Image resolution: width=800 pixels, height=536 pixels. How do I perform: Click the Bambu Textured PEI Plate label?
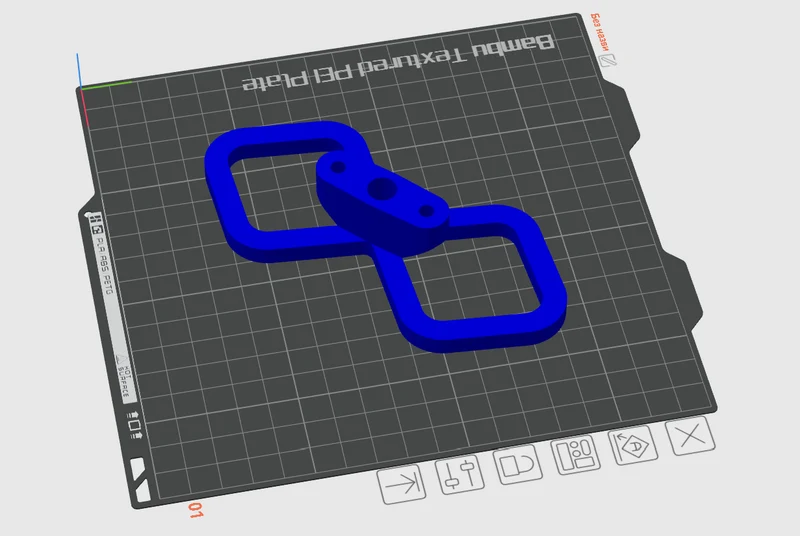pyautogui.click(x=398, y=64)
